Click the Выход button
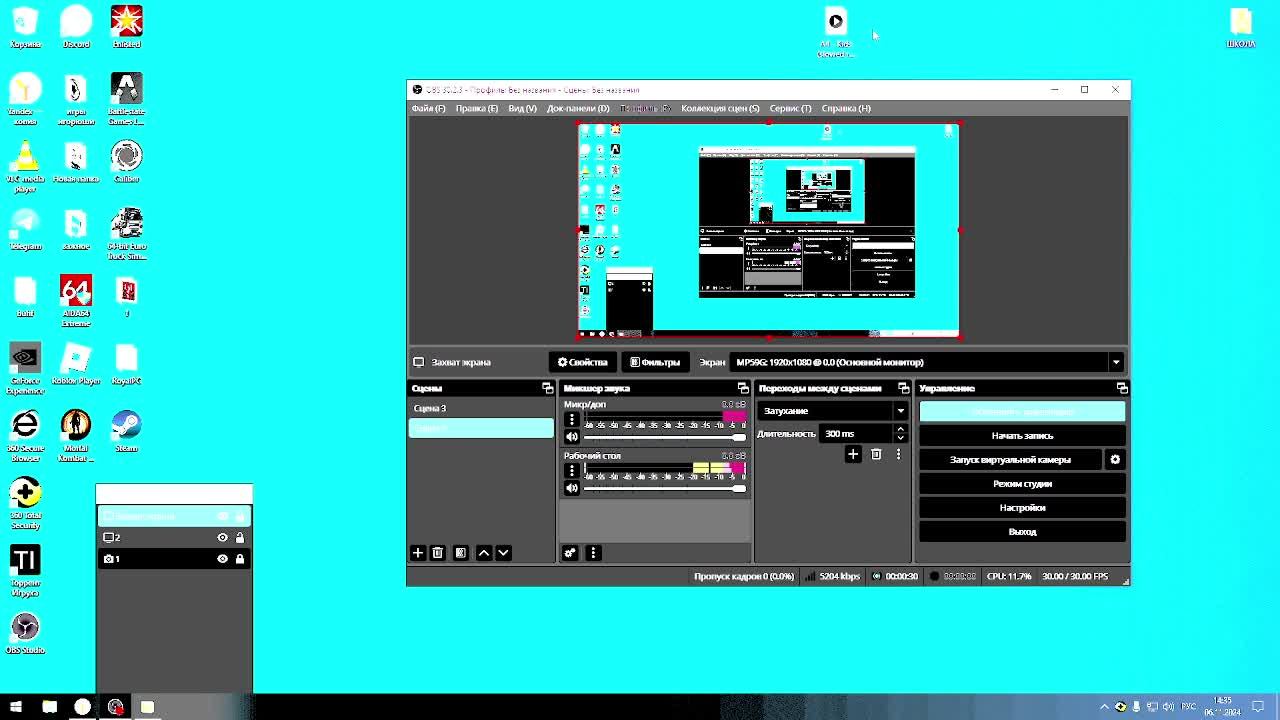Viewport: 1280px width, 720px height. [1022, 532]
